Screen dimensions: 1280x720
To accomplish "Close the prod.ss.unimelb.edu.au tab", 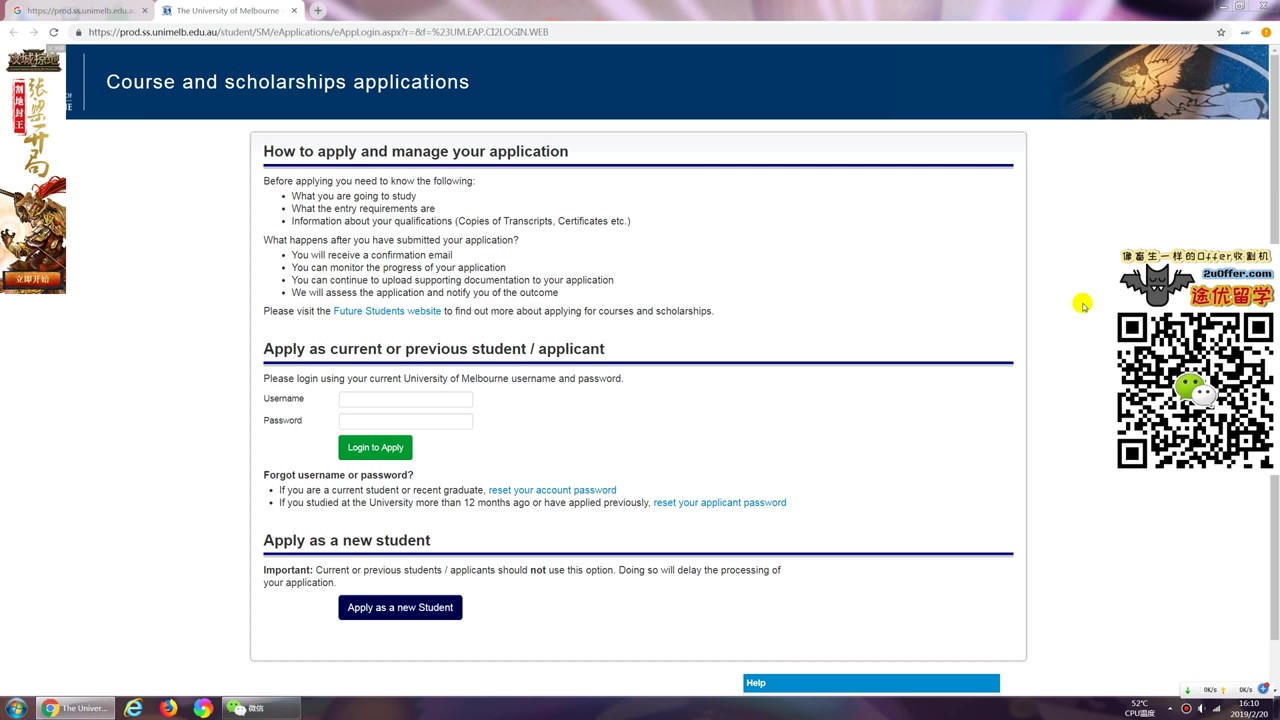I will tap(144, 11).
